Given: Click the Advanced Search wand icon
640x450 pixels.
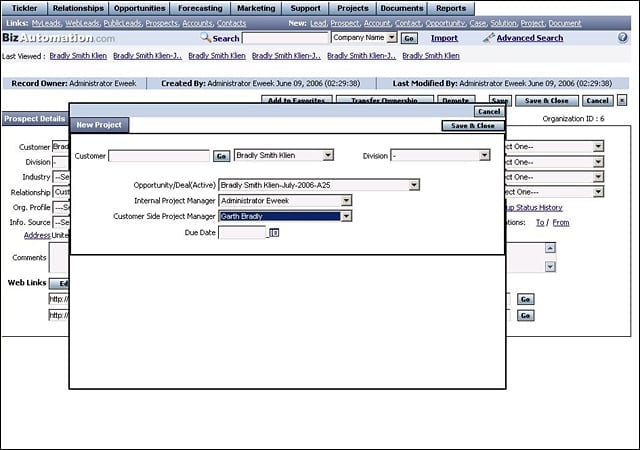Looking at the screenshot, I should (488, 38).
